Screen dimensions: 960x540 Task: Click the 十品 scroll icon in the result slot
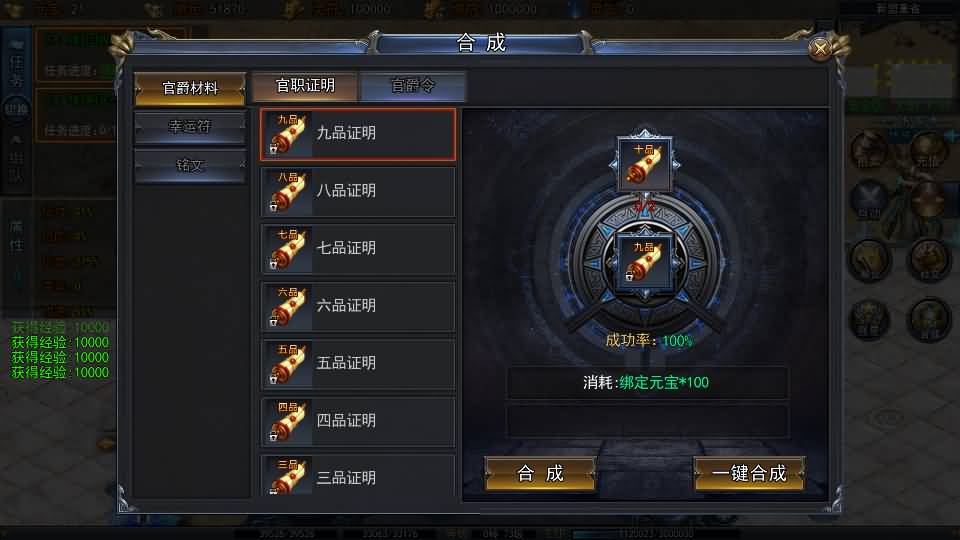tap(645, 164)
